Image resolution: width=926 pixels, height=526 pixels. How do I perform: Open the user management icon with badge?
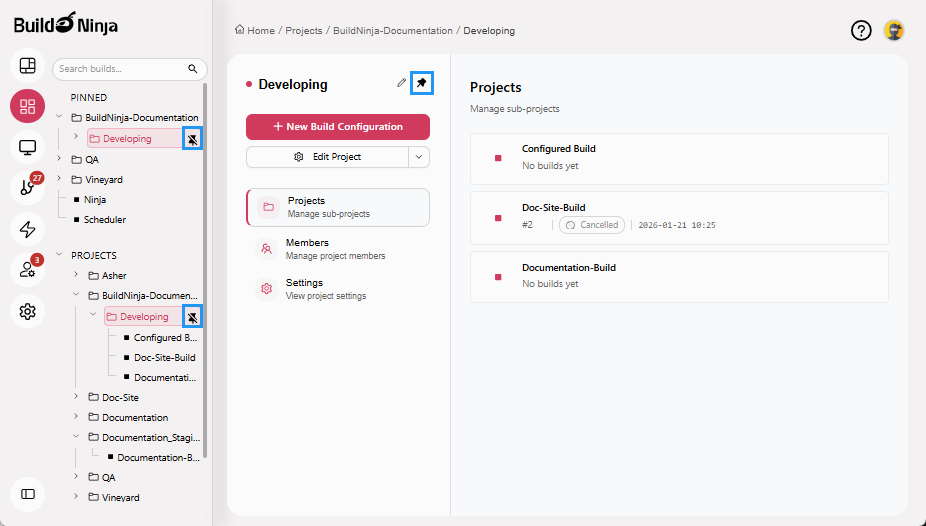tap(28, 270)
